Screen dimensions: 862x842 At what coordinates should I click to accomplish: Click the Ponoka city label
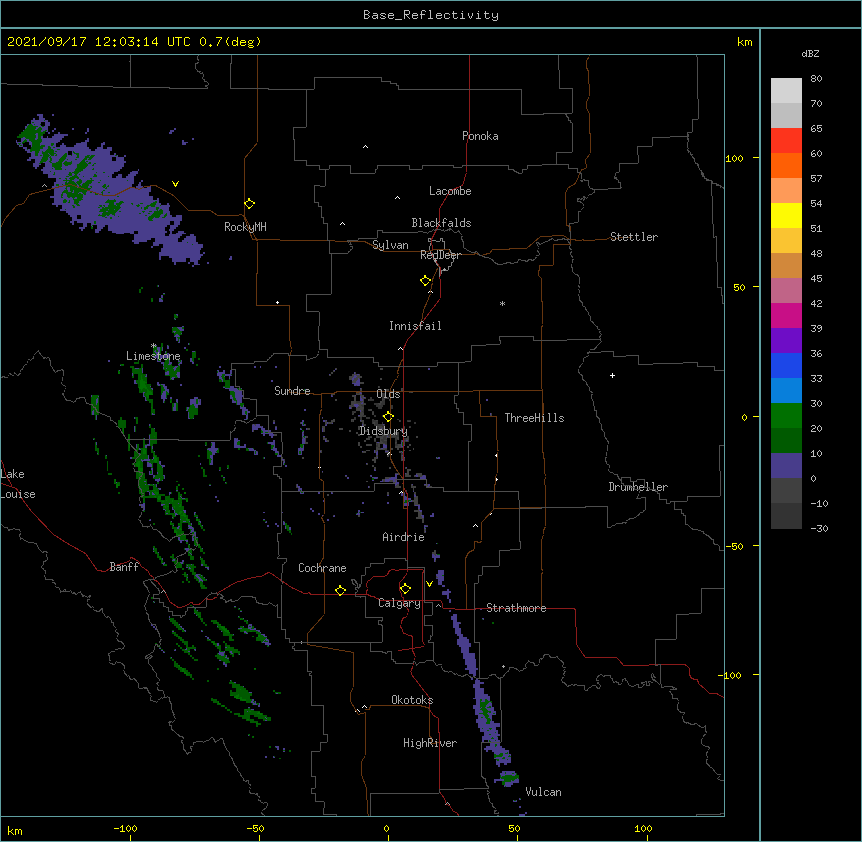480,136
